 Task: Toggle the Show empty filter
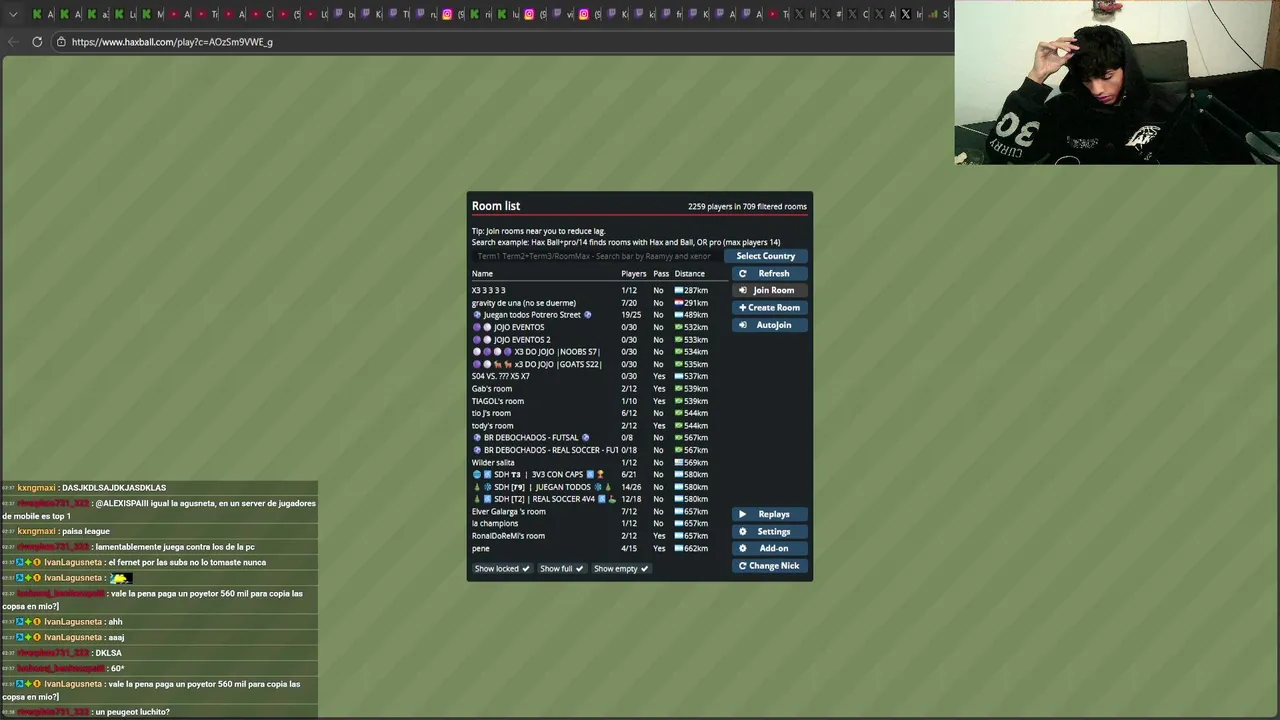[621, 569]
